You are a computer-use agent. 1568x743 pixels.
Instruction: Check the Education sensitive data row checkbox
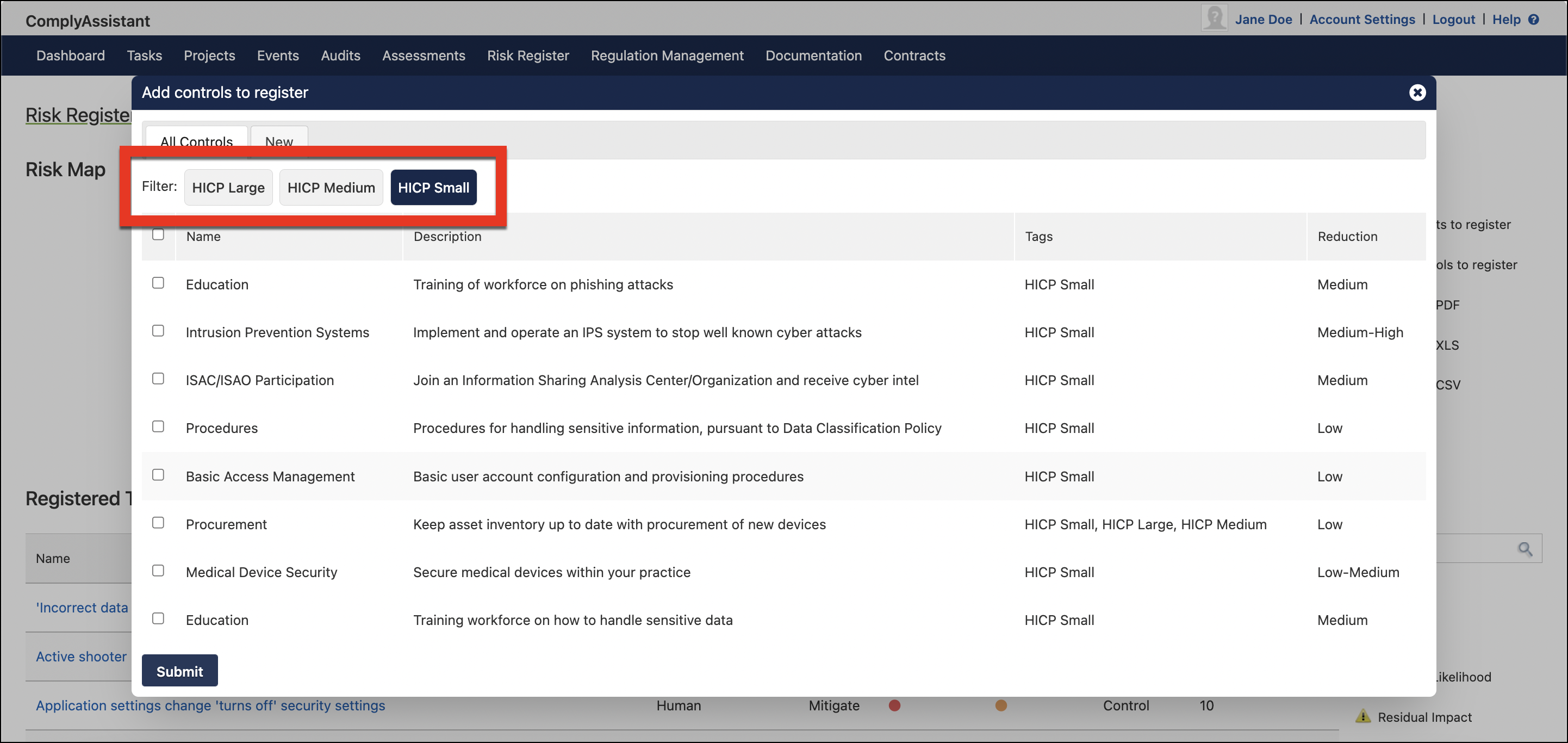coord(158,618)
